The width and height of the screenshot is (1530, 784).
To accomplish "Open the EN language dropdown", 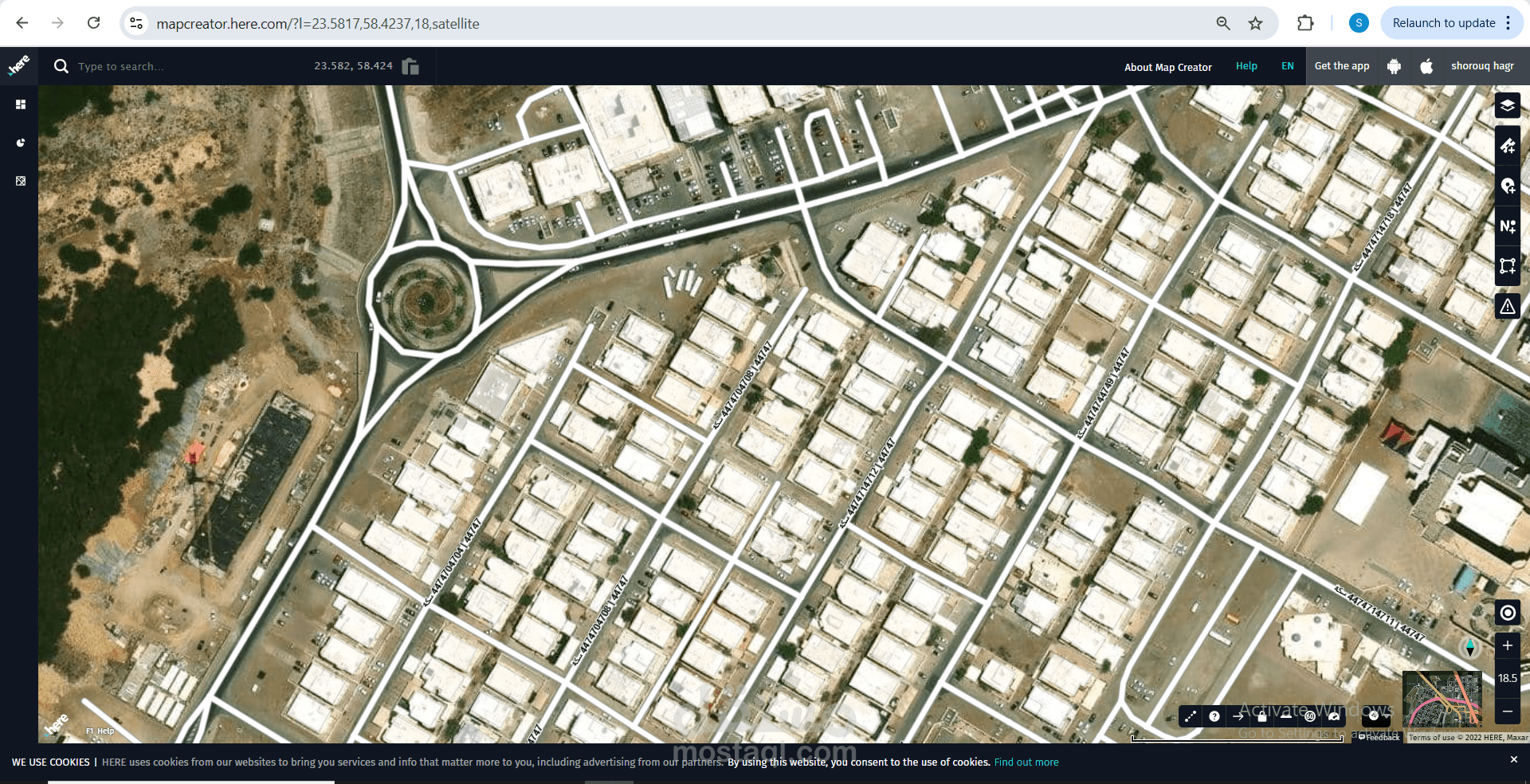I will (1287, 66).
